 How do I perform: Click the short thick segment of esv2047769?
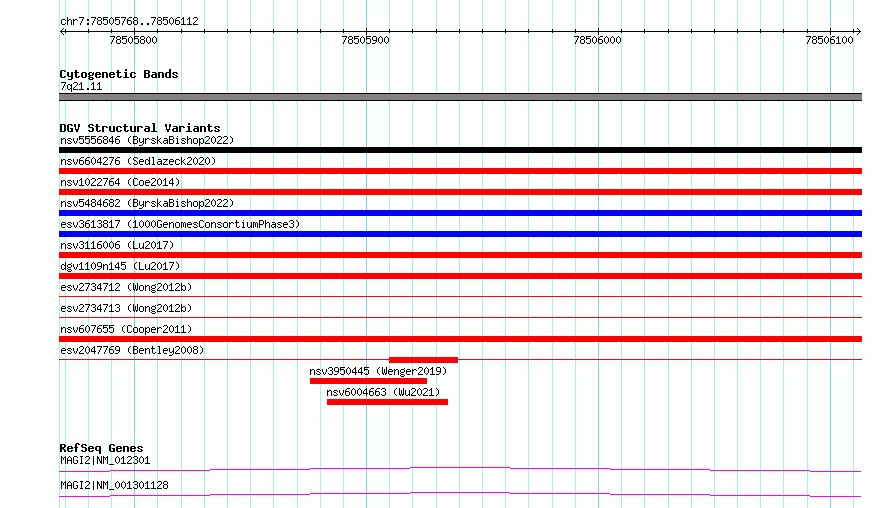point(423,360)
